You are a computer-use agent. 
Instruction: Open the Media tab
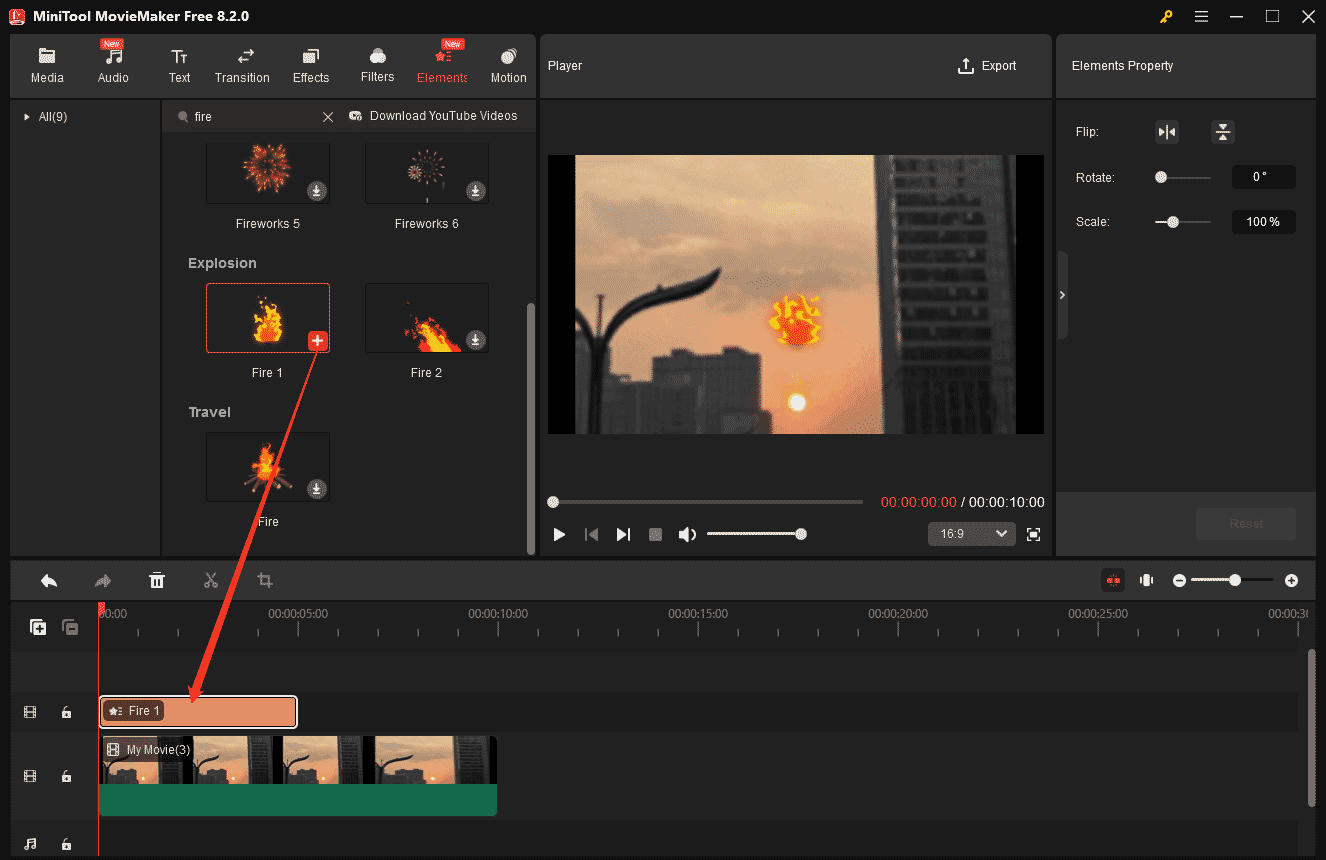47,66
